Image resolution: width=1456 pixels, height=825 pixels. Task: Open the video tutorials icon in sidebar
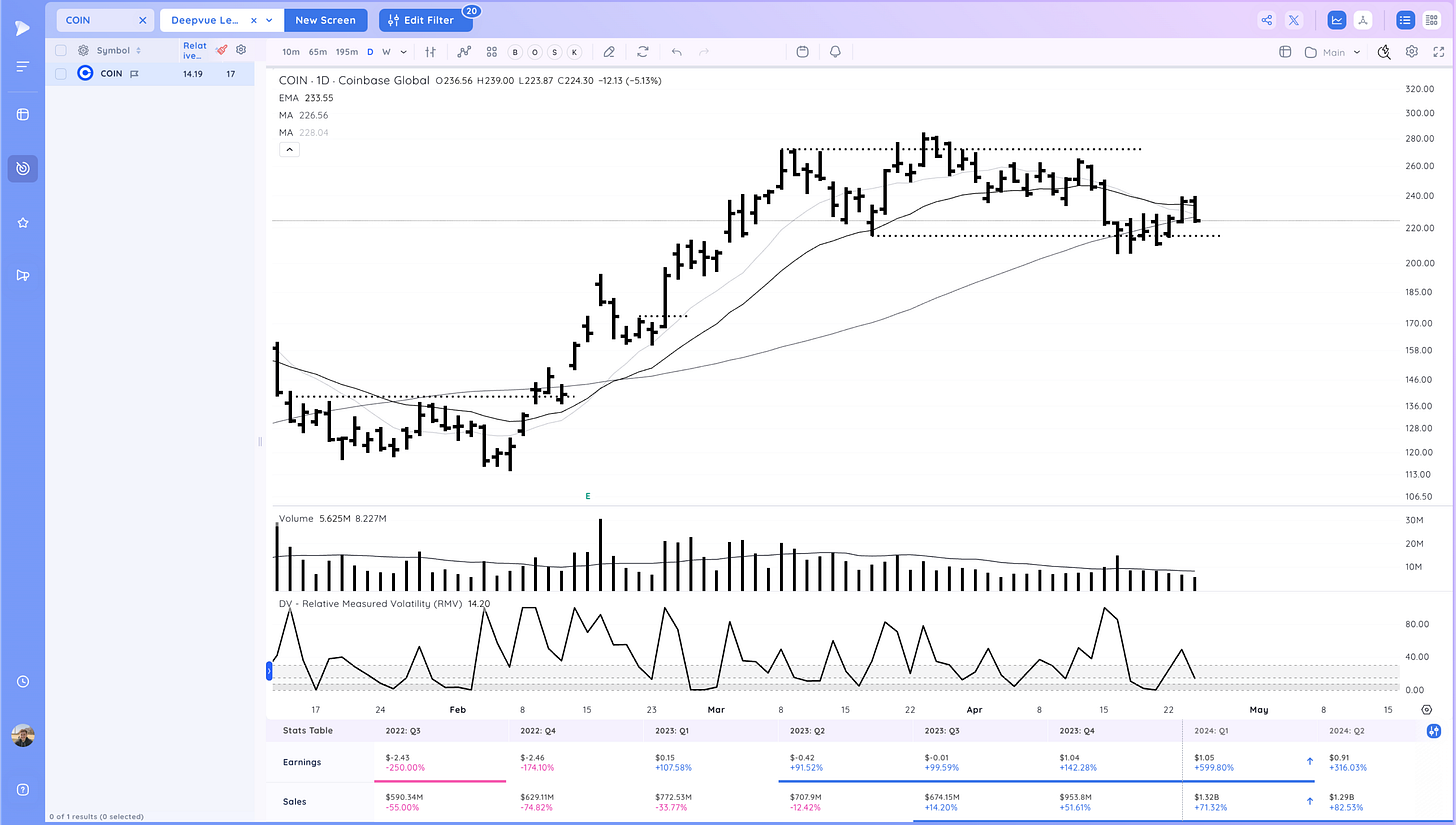(x=22, y=275)
